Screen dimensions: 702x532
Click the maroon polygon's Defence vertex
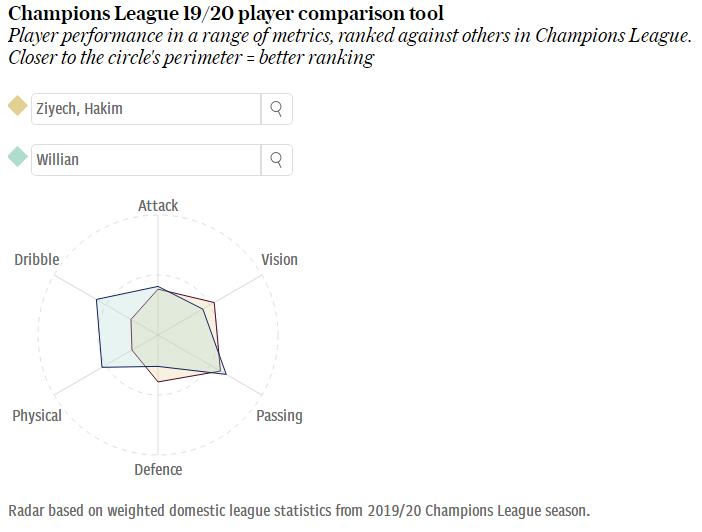158,382
